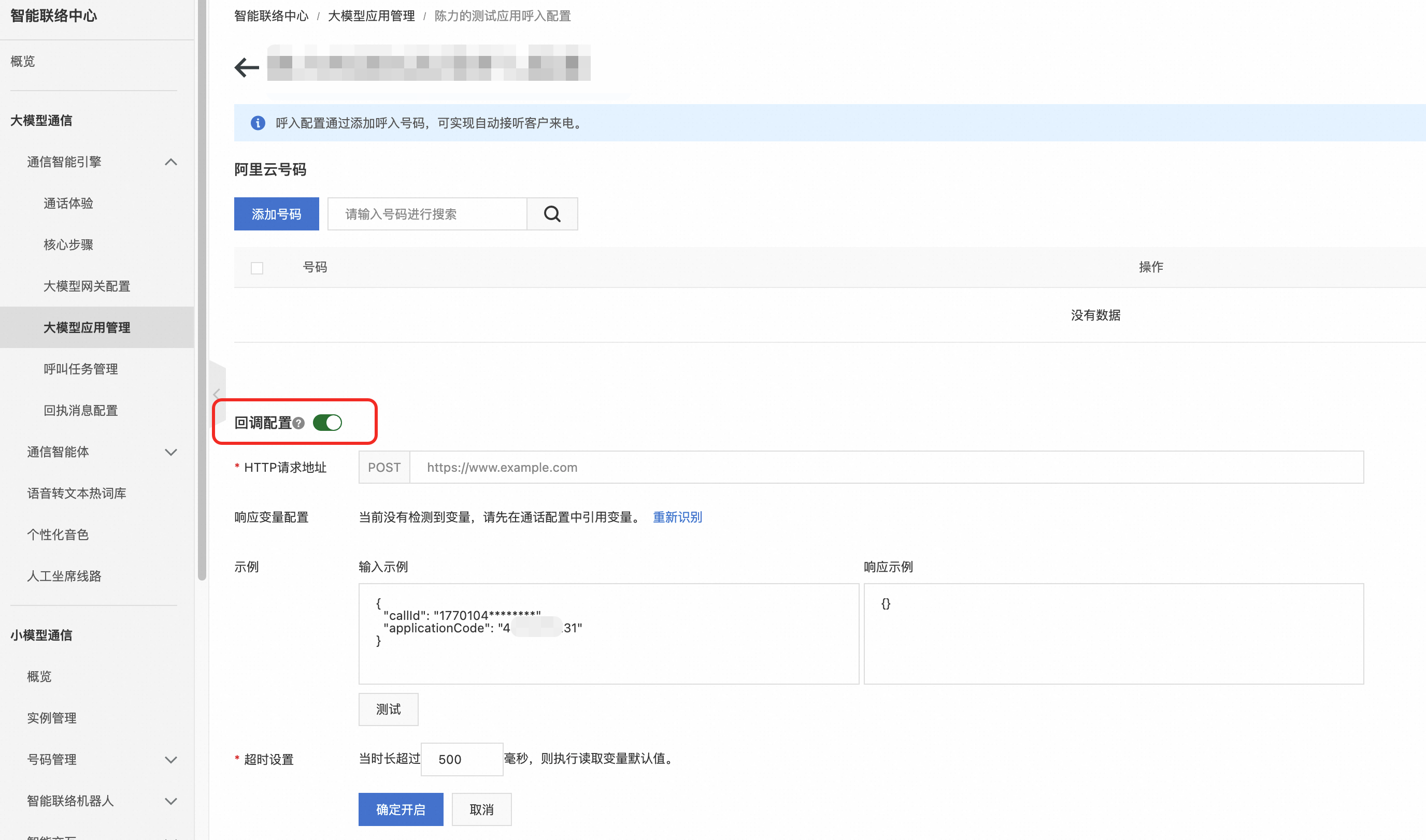The width and height of the screenshot is (1426, 840).
Task: Collapse sidebar with the left chevron handle
Action: (x=216, y=394)
